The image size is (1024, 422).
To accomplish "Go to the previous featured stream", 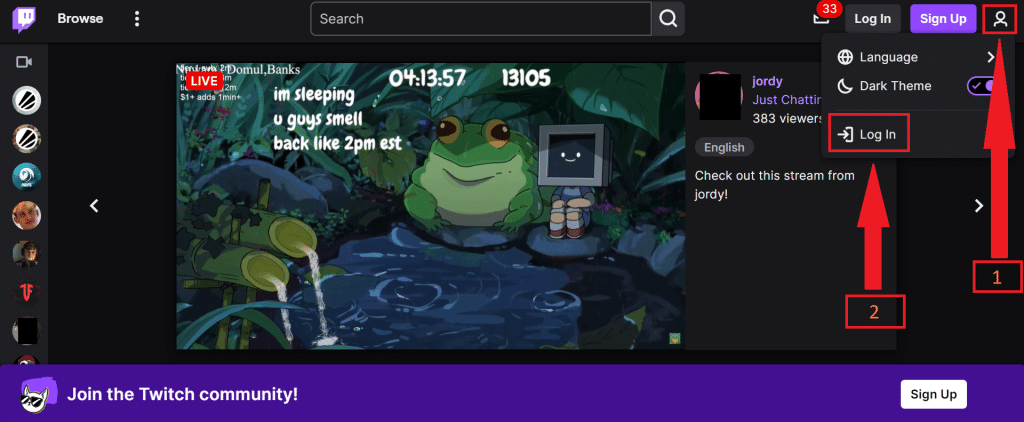I will [94, 205].
